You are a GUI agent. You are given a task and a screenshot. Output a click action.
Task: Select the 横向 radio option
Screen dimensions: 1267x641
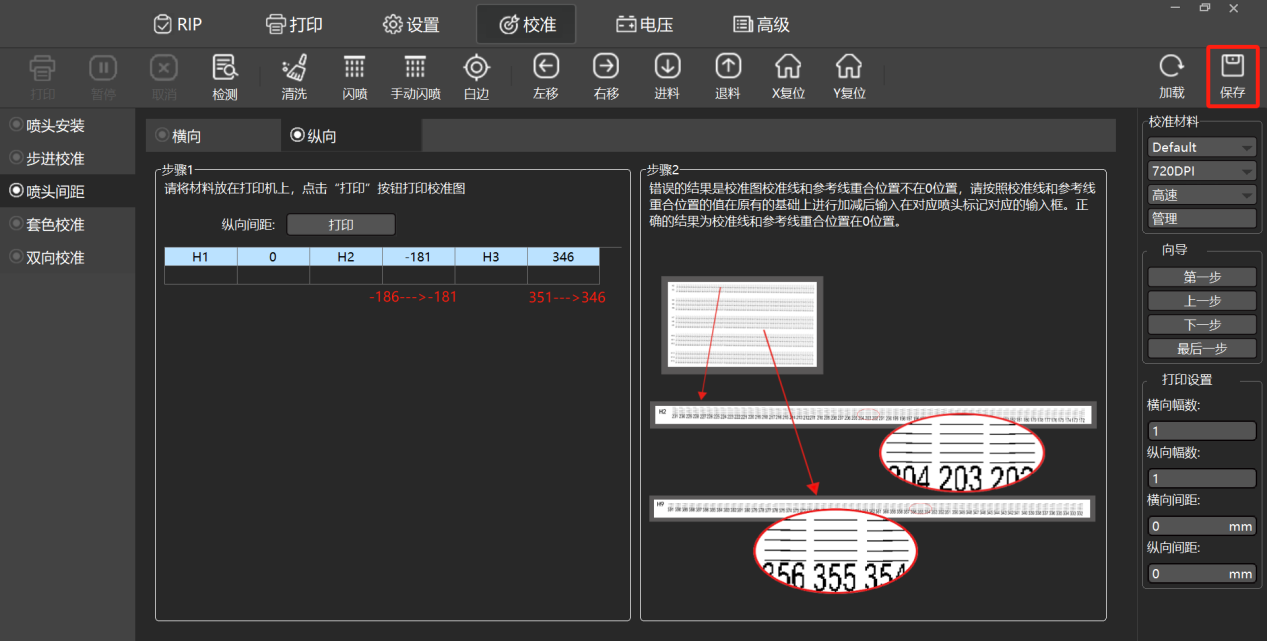[179, 136]
